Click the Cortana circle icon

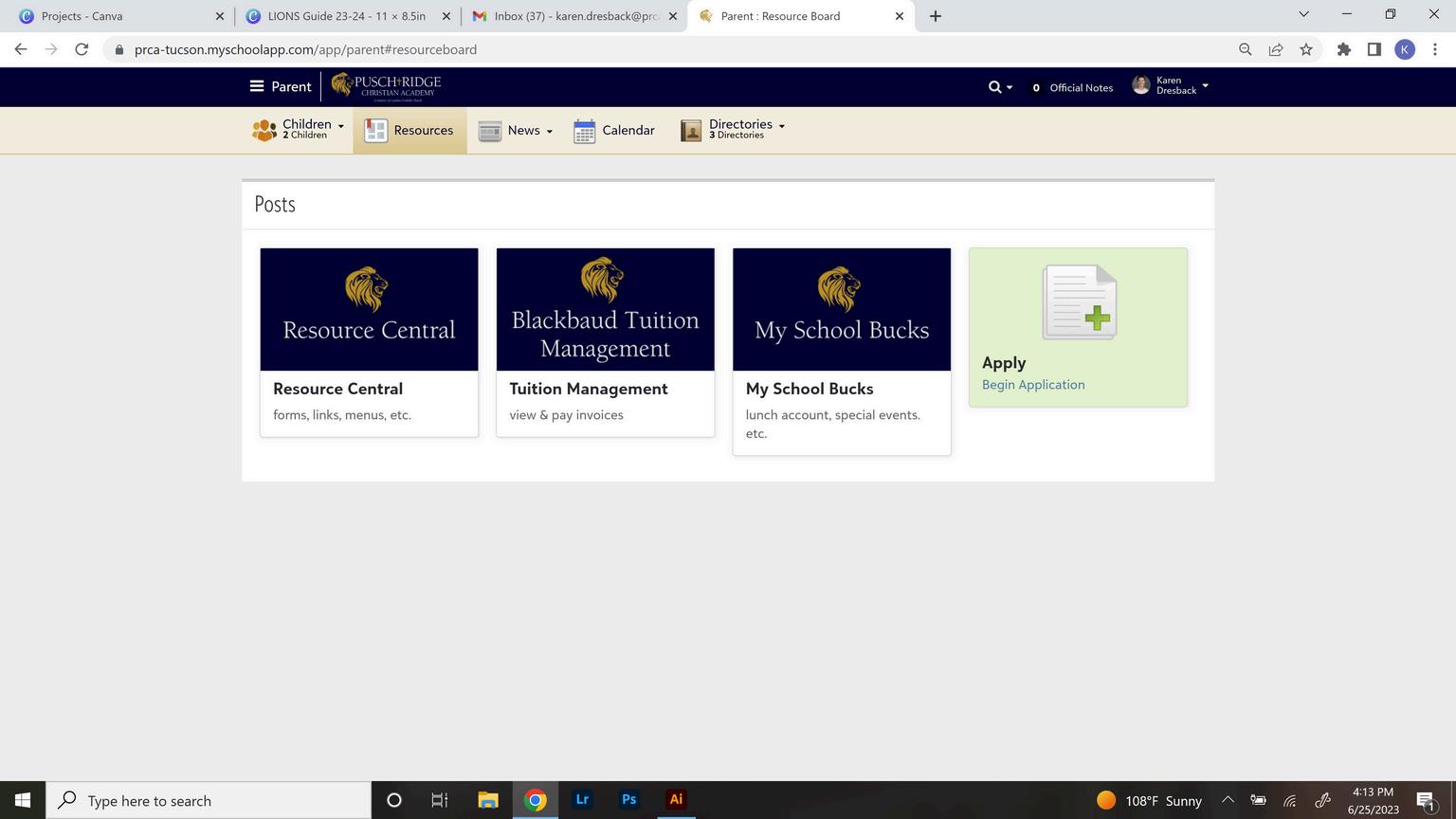pos(394,800)
